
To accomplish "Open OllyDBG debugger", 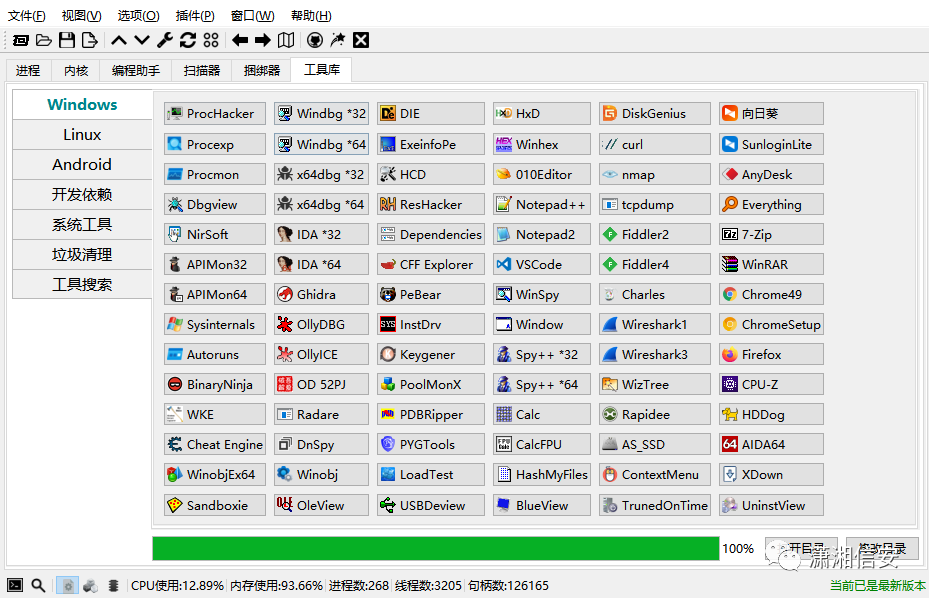I will click(321, 325).
